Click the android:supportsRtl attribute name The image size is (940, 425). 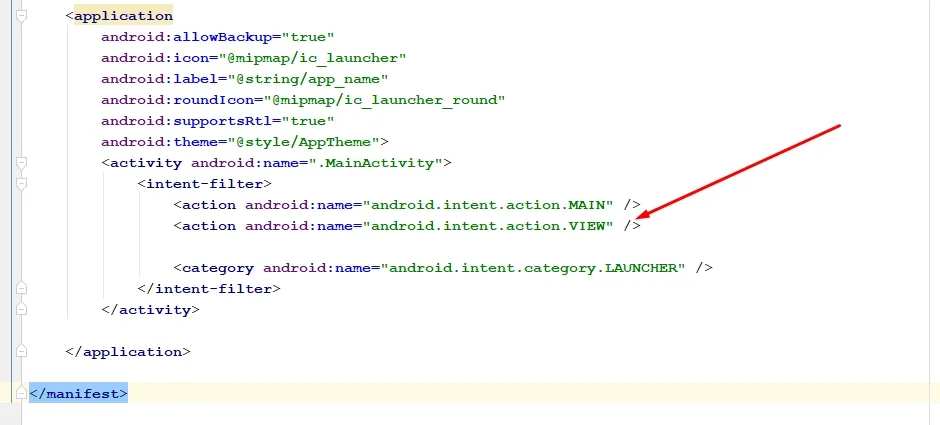186,121
